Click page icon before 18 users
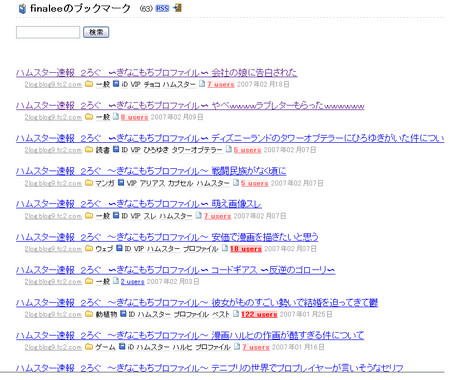 point(225,248)
